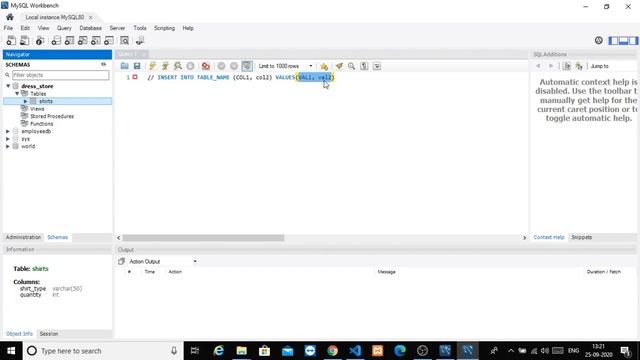Screen dimensions: 640x360
Task: Expand the world schema
Action: point(8,146)
